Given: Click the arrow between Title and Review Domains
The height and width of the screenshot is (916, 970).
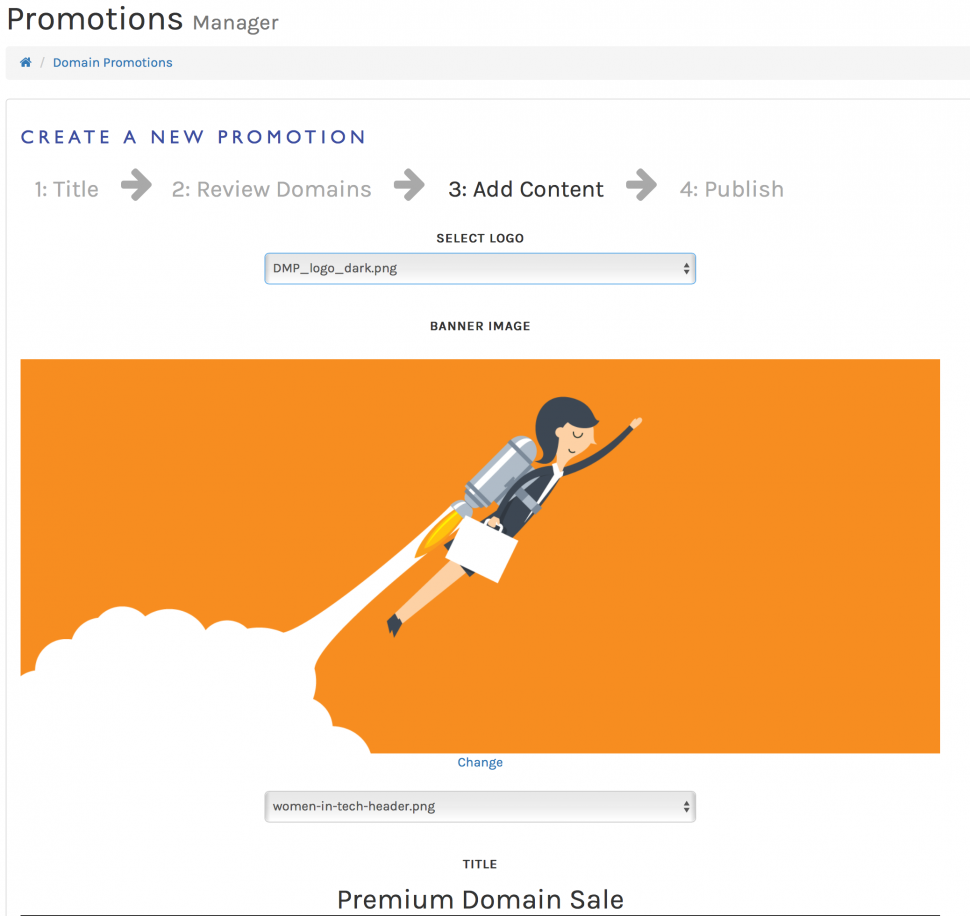Looking at the screenshot, I should 136,185.
